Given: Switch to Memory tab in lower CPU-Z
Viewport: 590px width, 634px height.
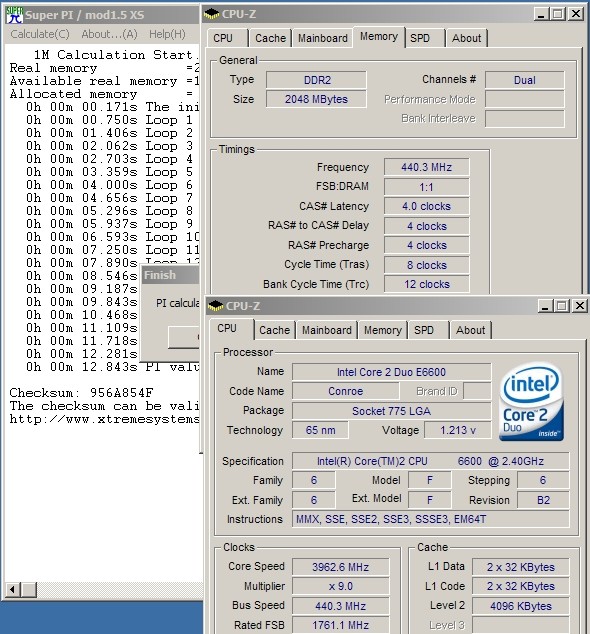Looking at the screenshot, I should (383, 330).
